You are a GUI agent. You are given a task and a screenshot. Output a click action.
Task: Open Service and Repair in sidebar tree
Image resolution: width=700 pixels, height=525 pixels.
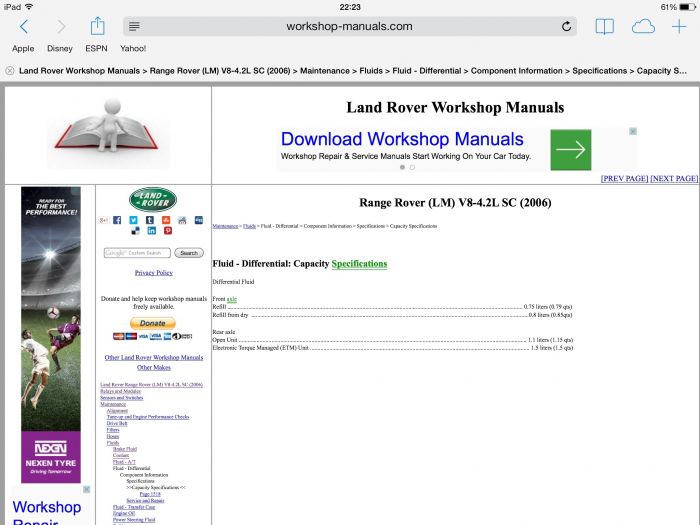146,500
